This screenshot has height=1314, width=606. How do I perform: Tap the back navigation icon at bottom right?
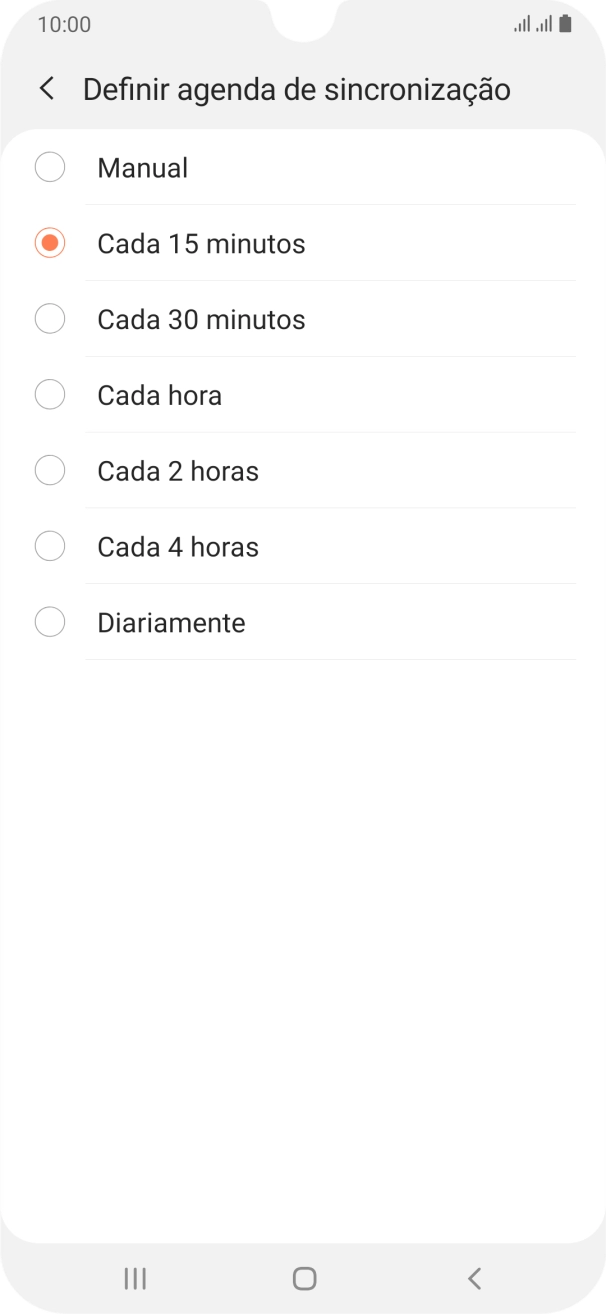pos(473,1277)
